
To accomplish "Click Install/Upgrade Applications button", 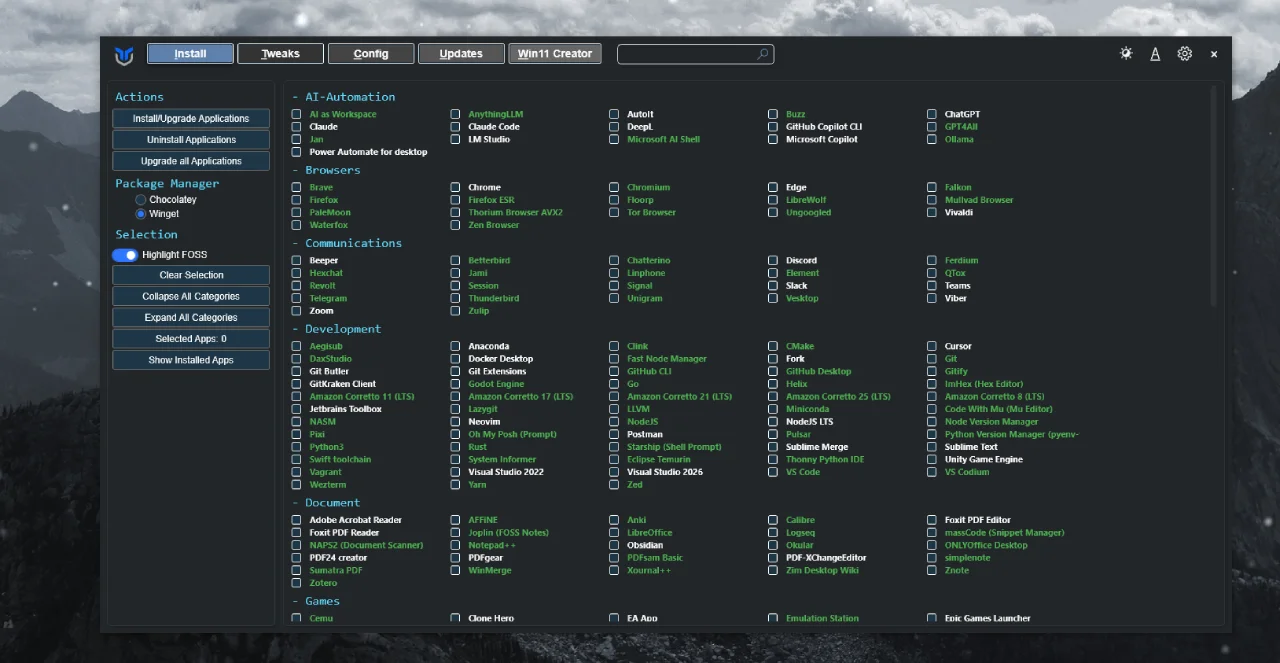I will click(x=191, y=119).
